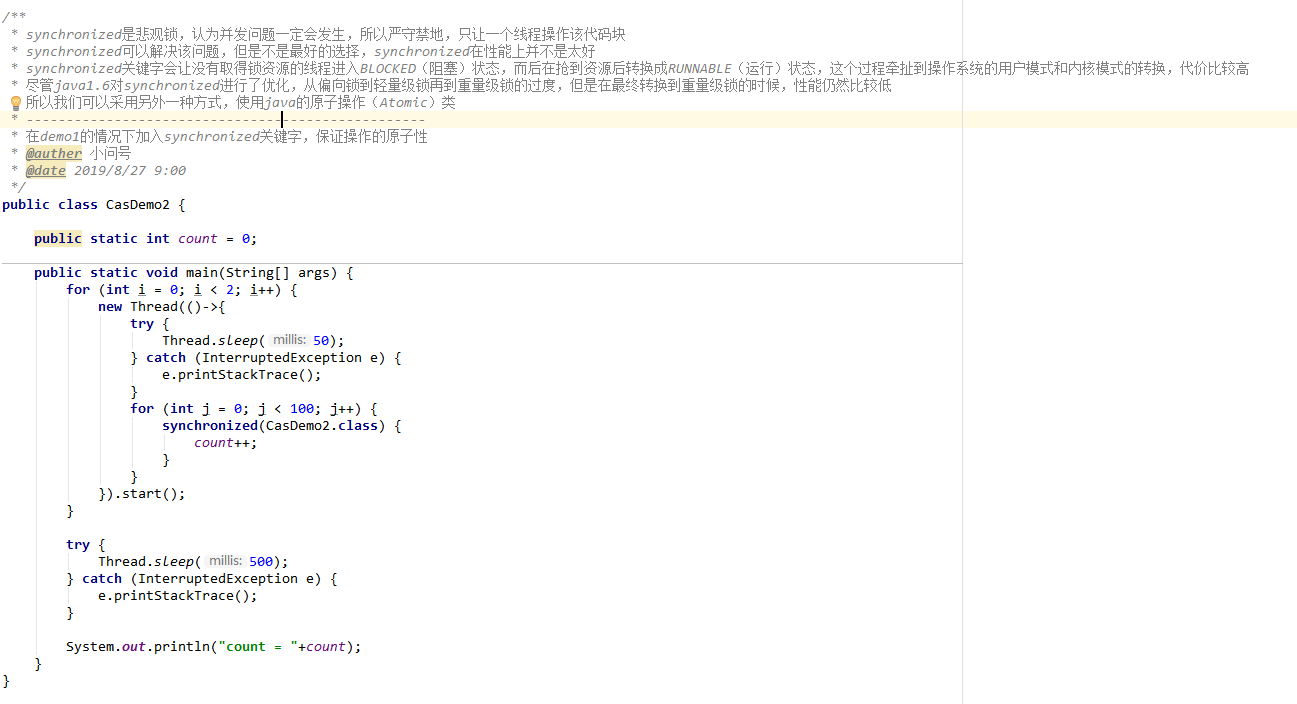1297x704 pixels.
Task: Click the 'new Thread(()->{' line
Action: [162, 306]
